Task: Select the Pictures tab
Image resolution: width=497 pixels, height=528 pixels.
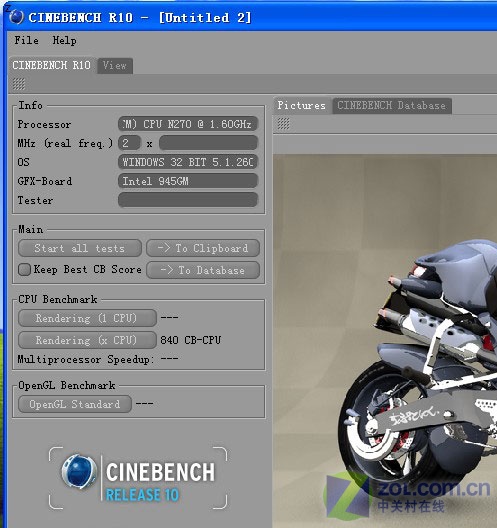Action: [302, 105]
